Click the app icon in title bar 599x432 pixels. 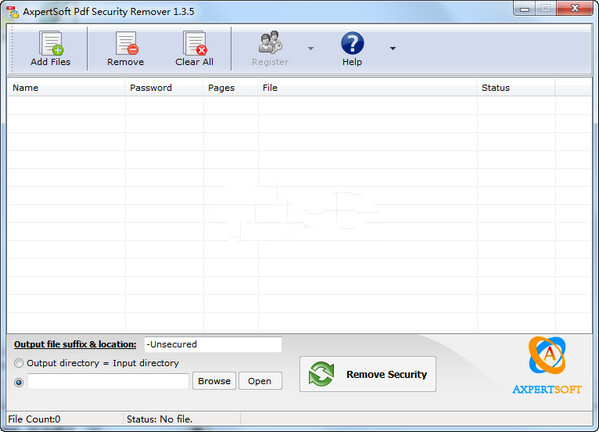coord(13,12)
